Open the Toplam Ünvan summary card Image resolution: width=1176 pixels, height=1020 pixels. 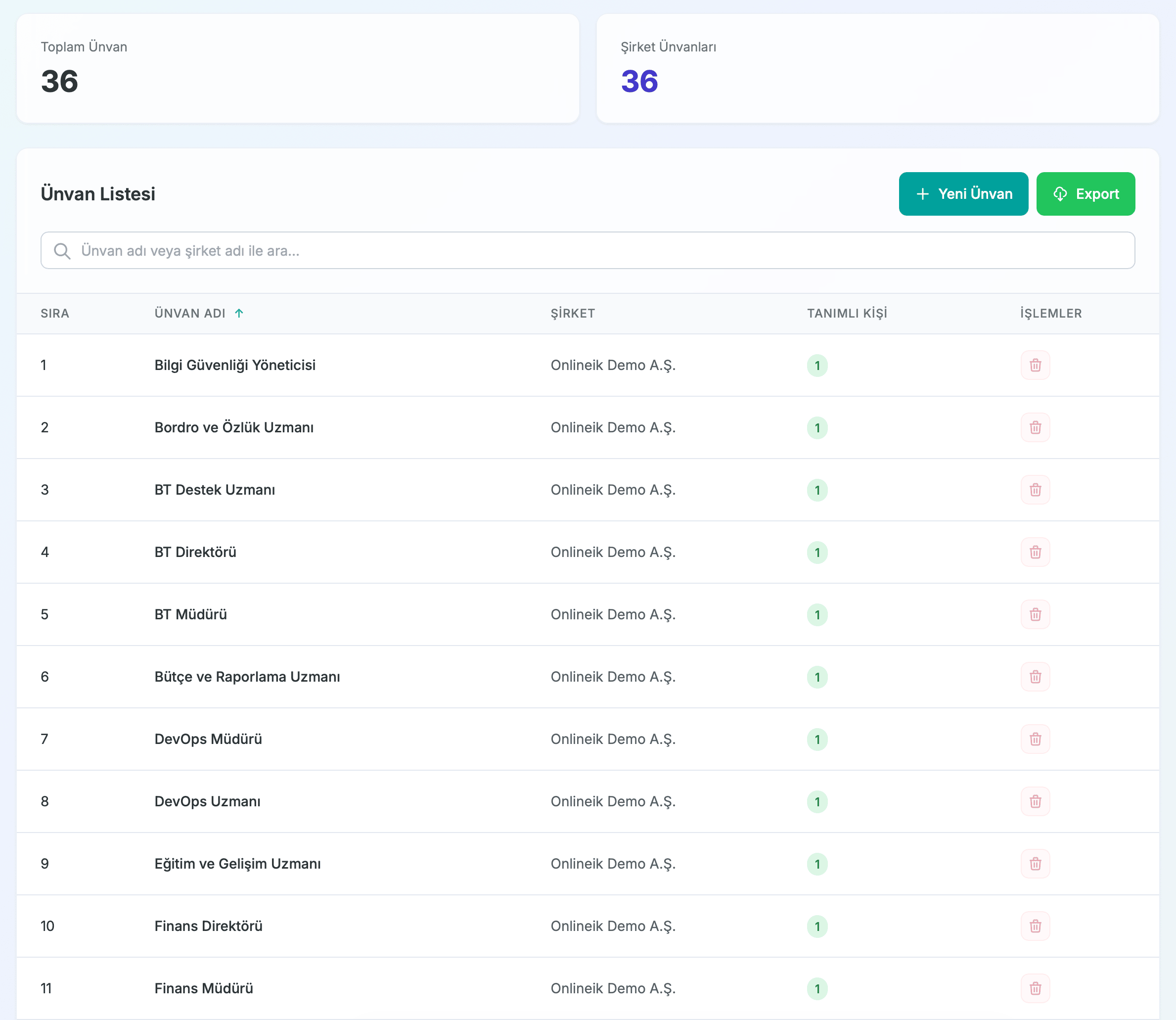[x=298, y=68]
